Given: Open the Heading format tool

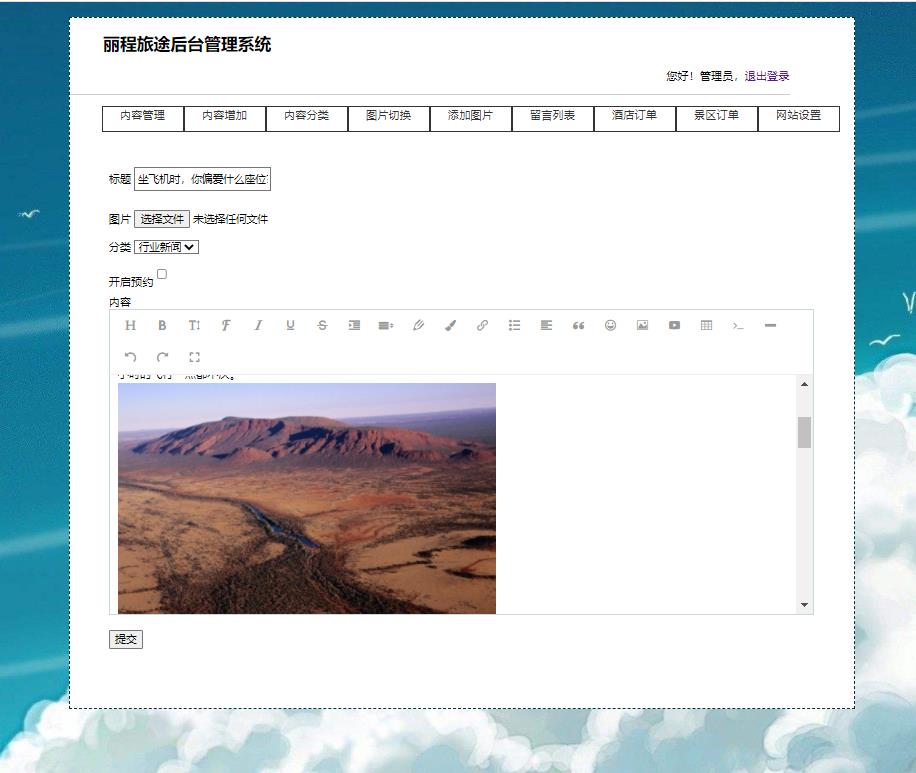Looking at the screenshot, I should [130, 325].
